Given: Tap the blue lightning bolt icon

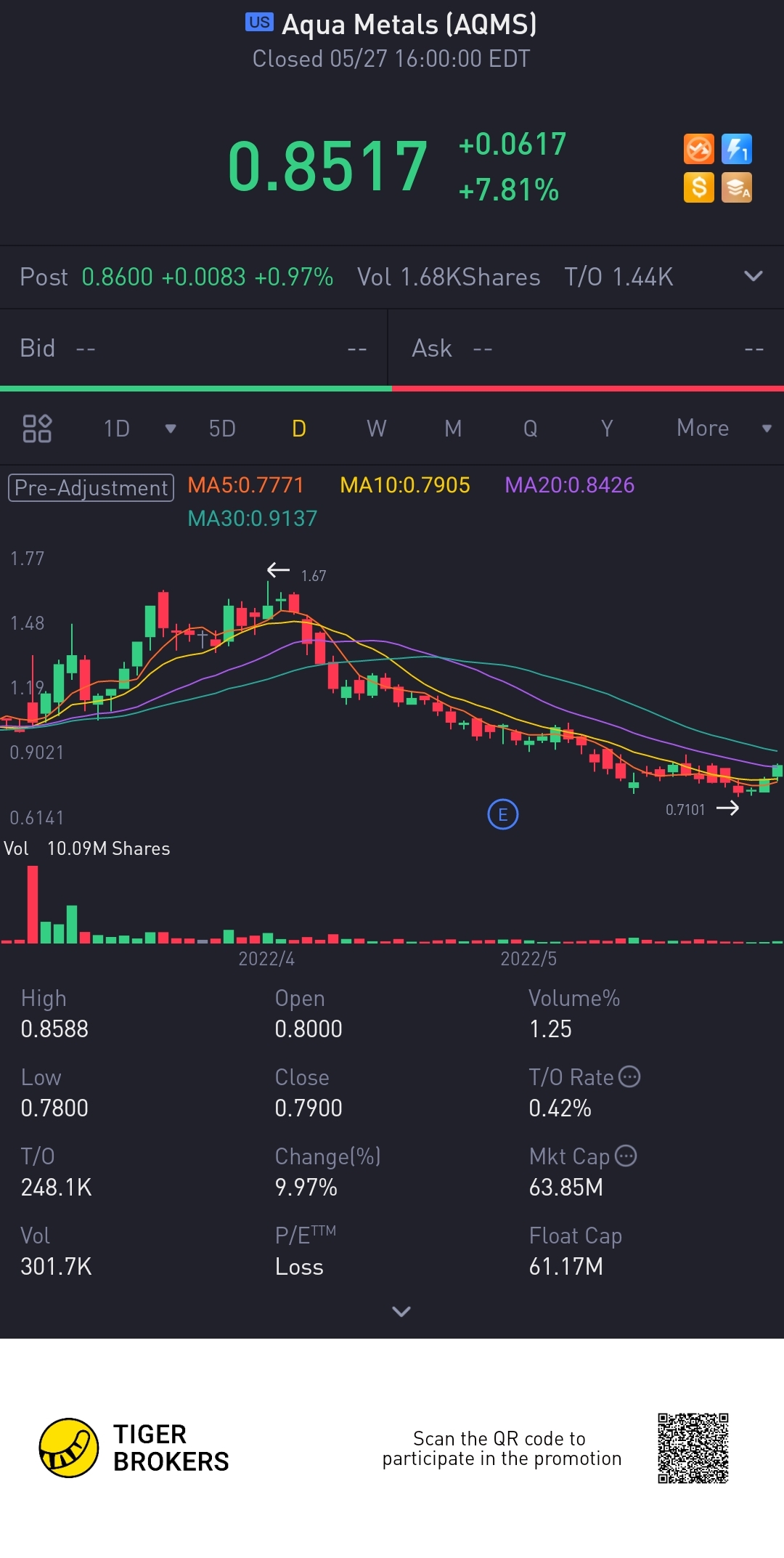Looking at the screenshot, I should [x=737, y=150].
